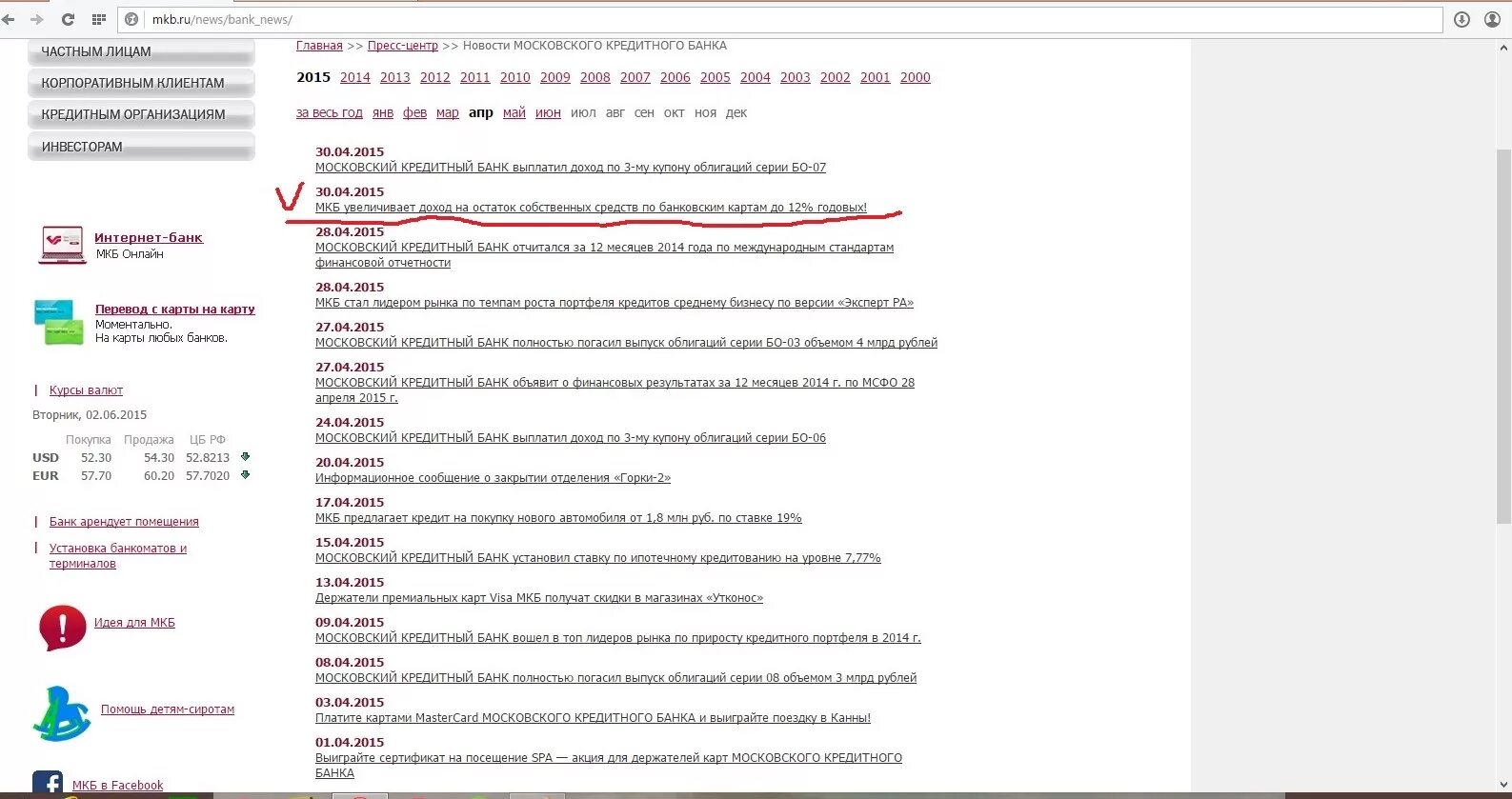
Task: Open news about SPA certificate promotion
Action: click(609, 766)
